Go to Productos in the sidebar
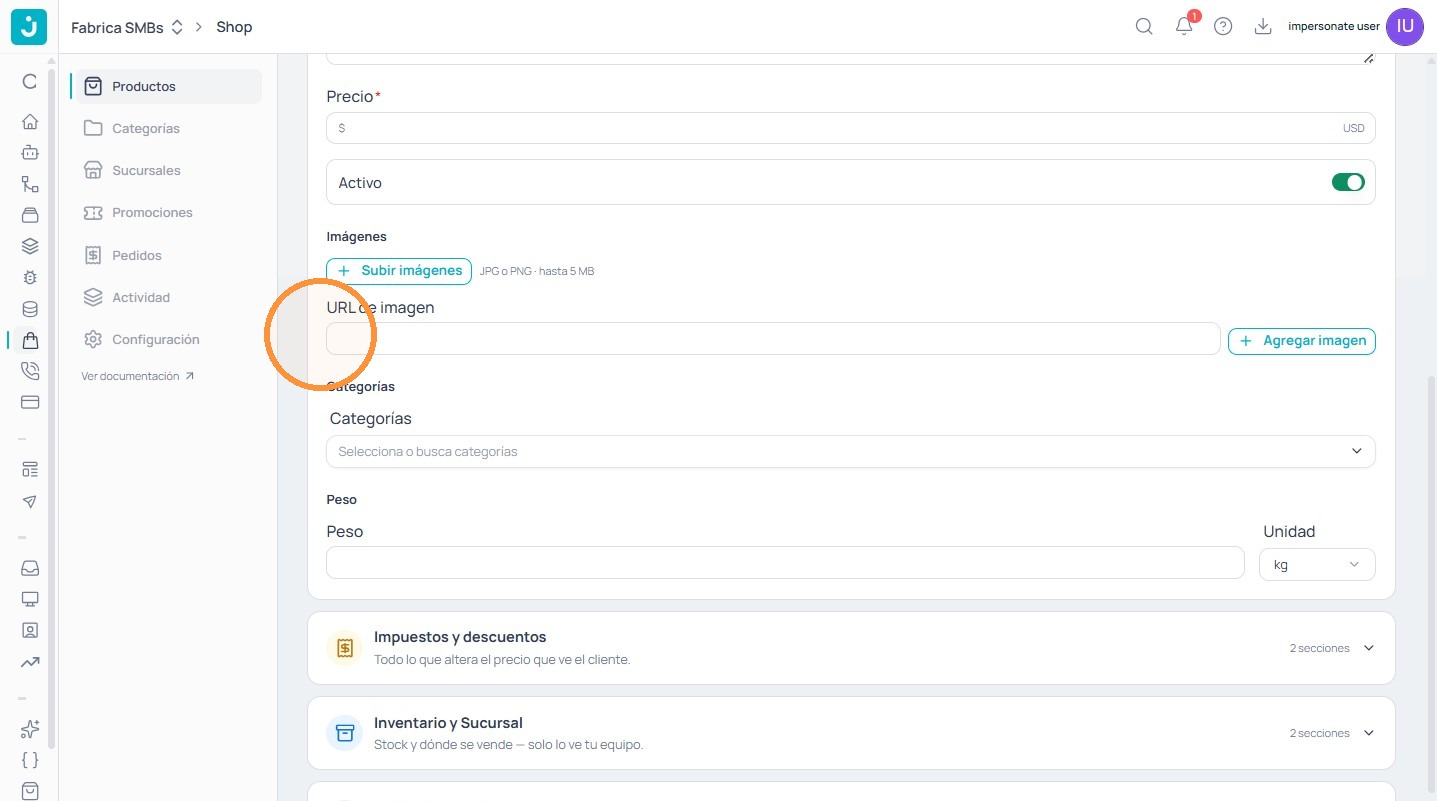Image resolution: width=1437 pixels, height=801 pixels. tap(168, 86)
